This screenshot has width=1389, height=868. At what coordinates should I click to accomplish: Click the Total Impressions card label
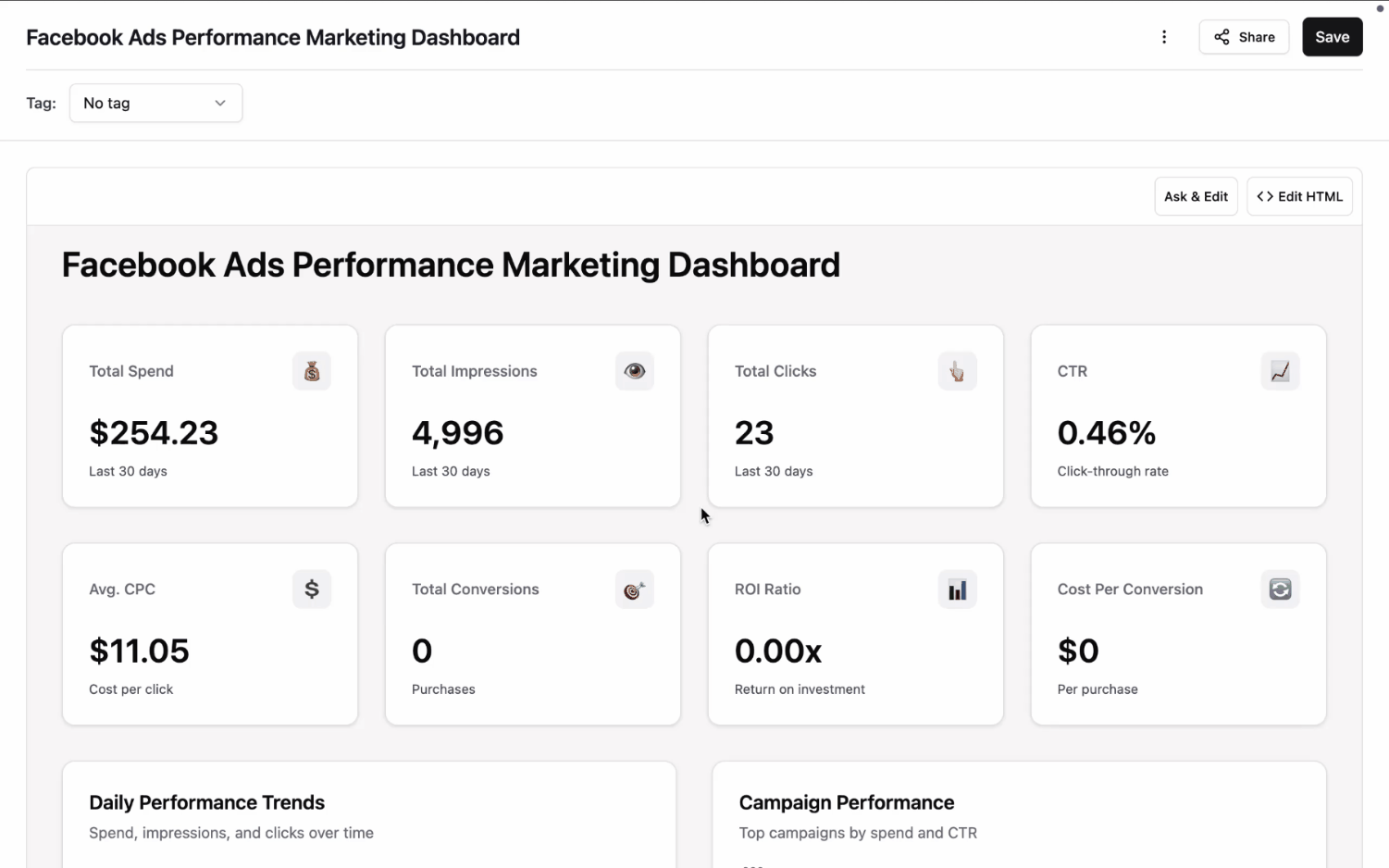(474, 371)
